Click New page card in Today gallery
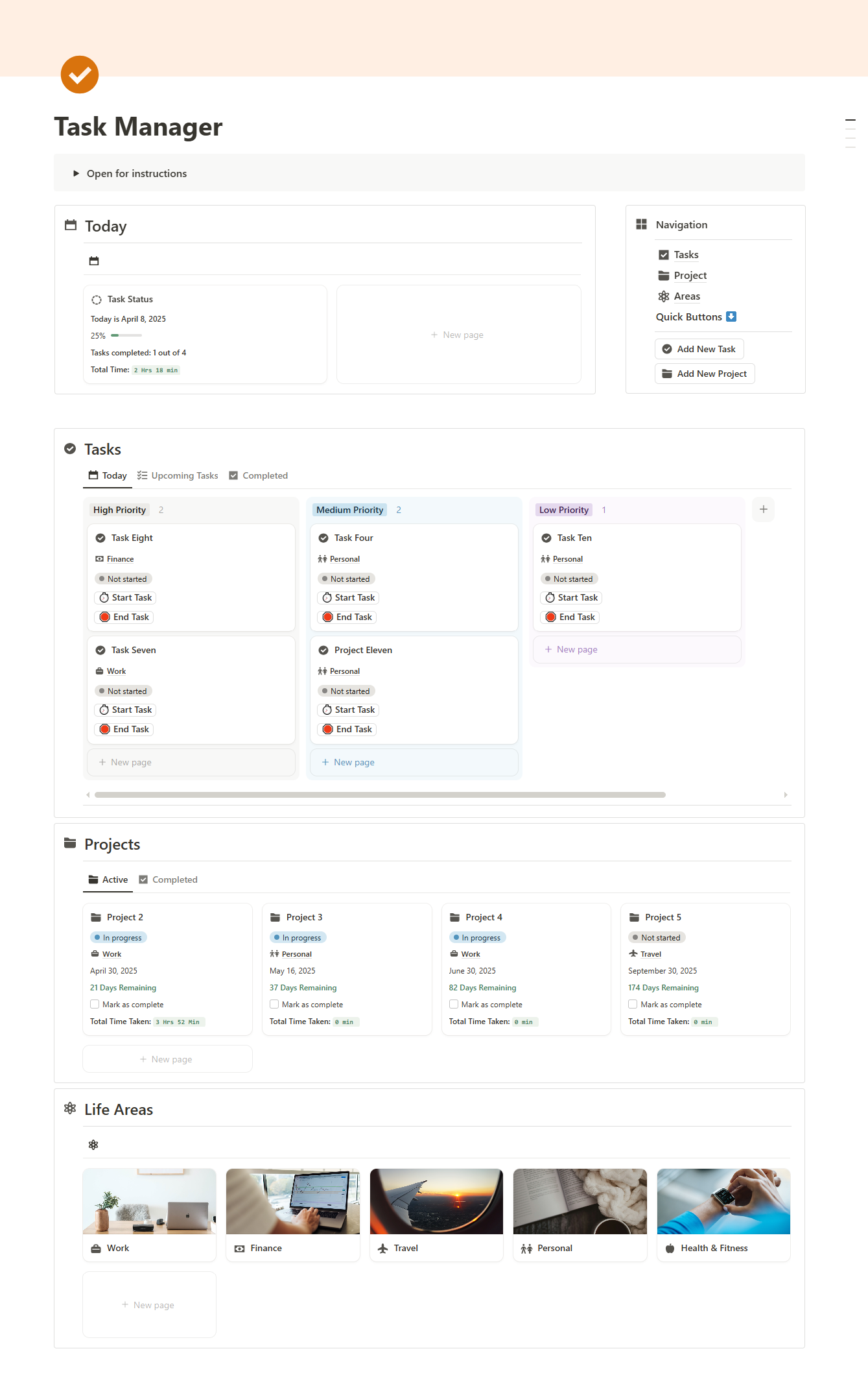868x1375 pixels. click(x=458, y=335)
